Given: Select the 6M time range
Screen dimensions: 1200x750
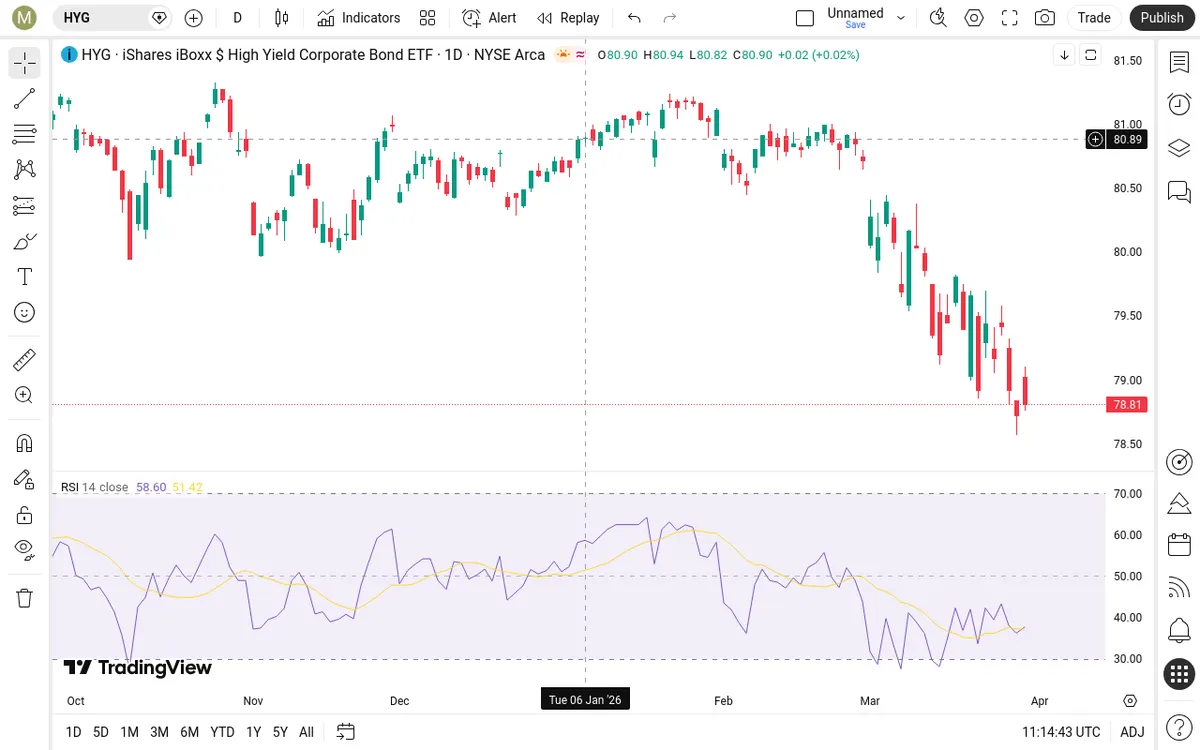Looking at the screenshot, I should click(189, 732).
